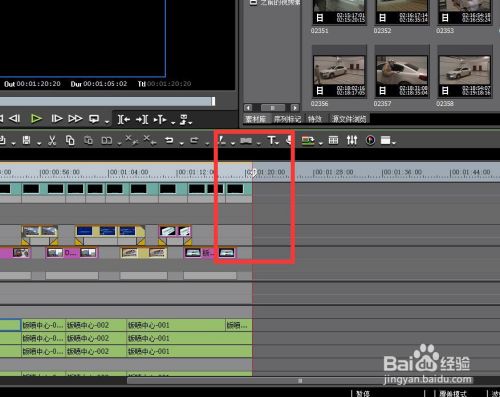500x397 pixels.
Task: Click the Copy icon in timeline toolbar
Action: point(70,140)
